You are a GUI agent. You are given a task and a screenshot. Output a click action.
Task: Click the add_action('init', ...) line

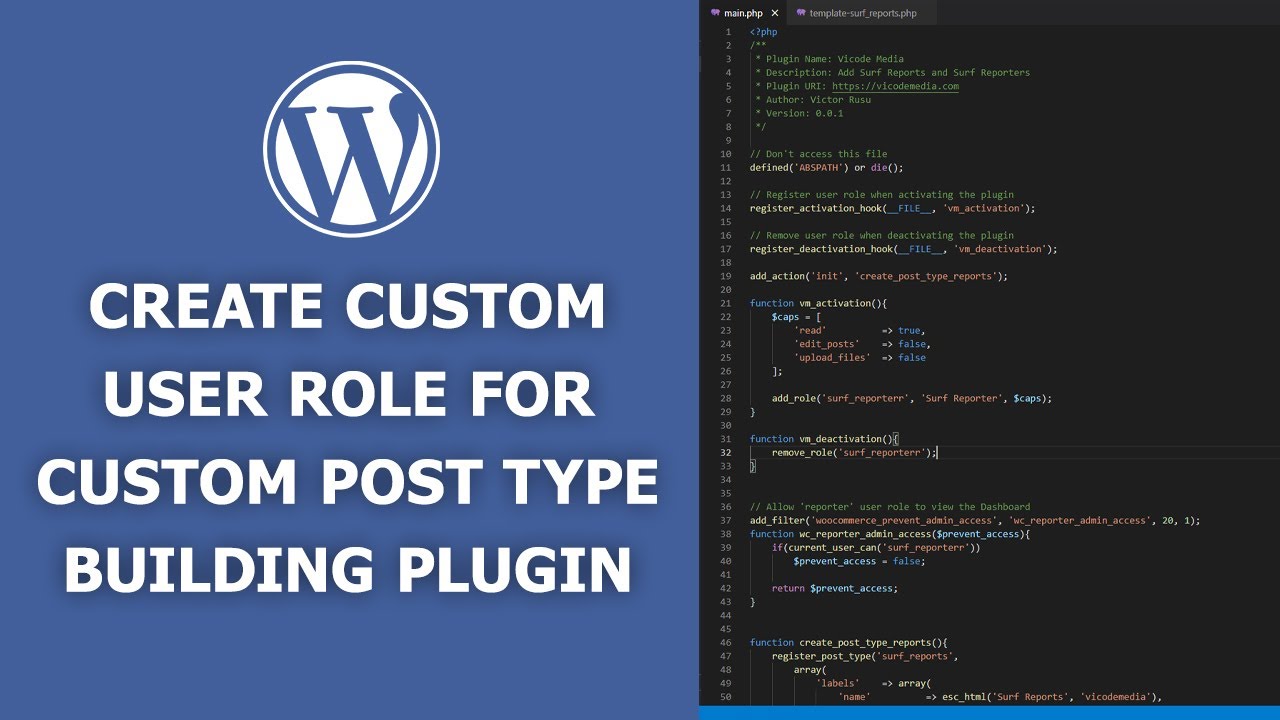click(879, 276)
